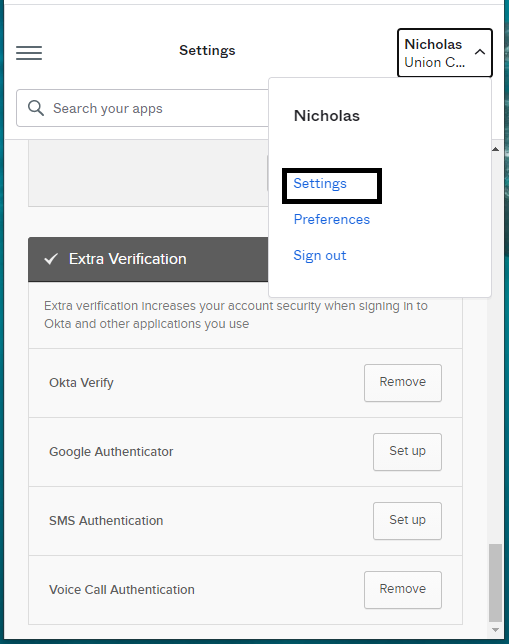Collapse the account menu using the chevron arrow
Screen dimensions: 509x644
pos(479,52)
